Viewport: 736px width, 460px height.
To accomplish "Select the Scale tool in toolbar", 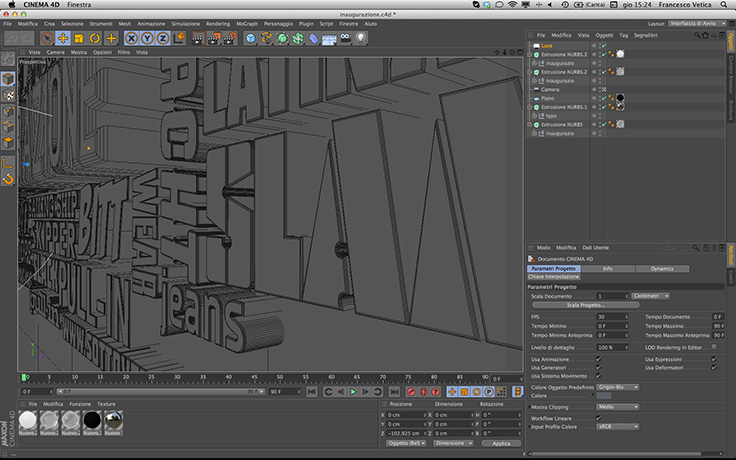I will pyautogui.click(x=79, y=38).
